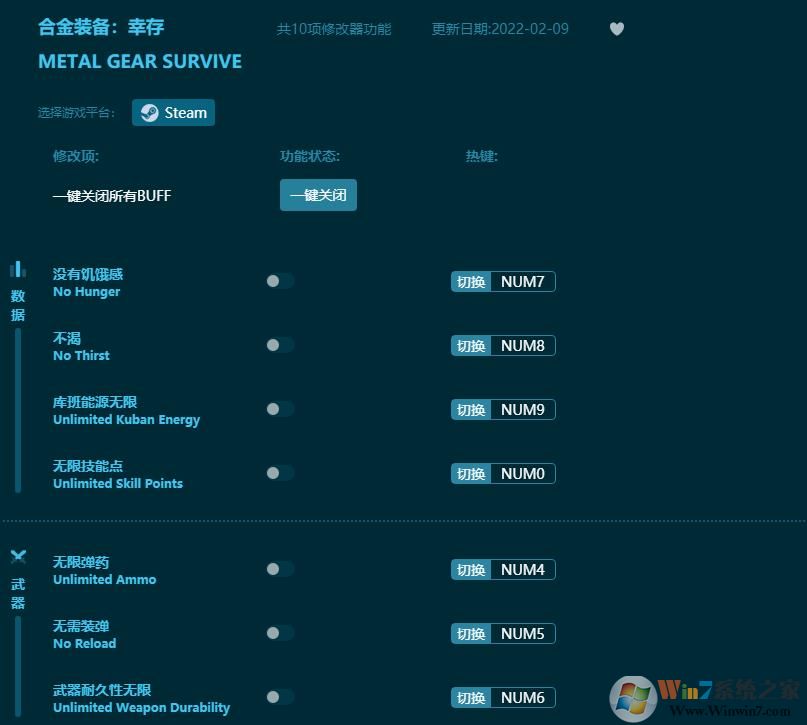
Task: Enable Unlimited Weapon Durability toggle
Action: (x=280, y=697)
